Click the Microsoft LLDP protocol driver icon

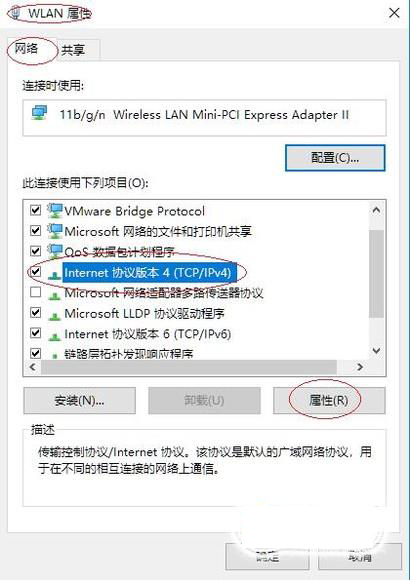click(x=55, y=316)
